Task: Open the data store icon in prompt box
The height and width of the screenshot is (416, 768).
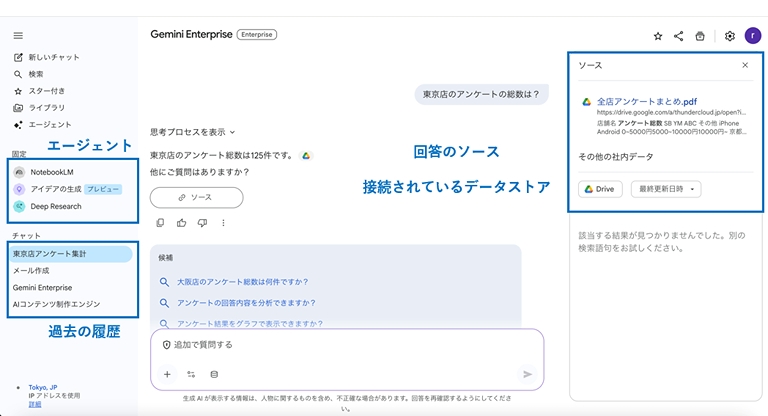Action: click(x=214, y=374)
